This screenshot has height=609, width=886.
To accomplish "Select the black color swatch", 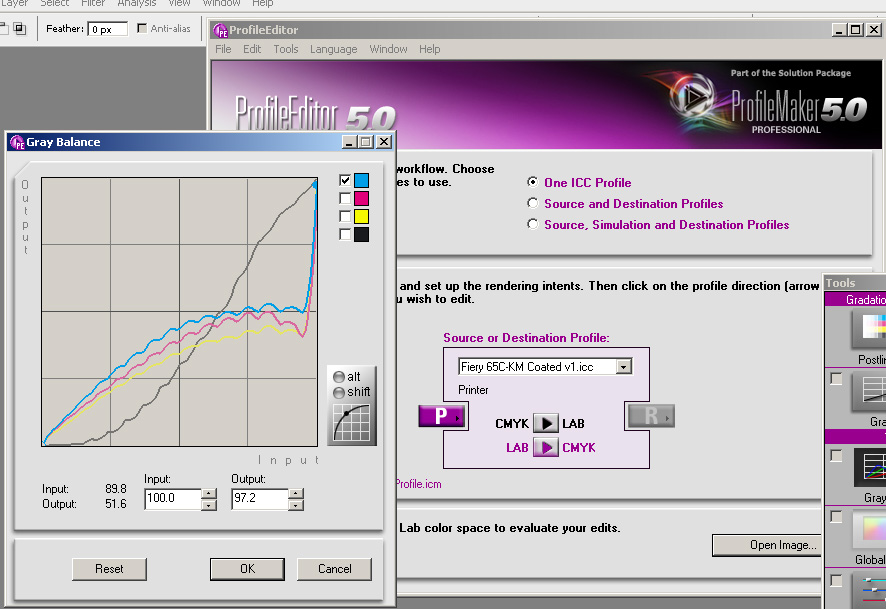I will 362,234.
